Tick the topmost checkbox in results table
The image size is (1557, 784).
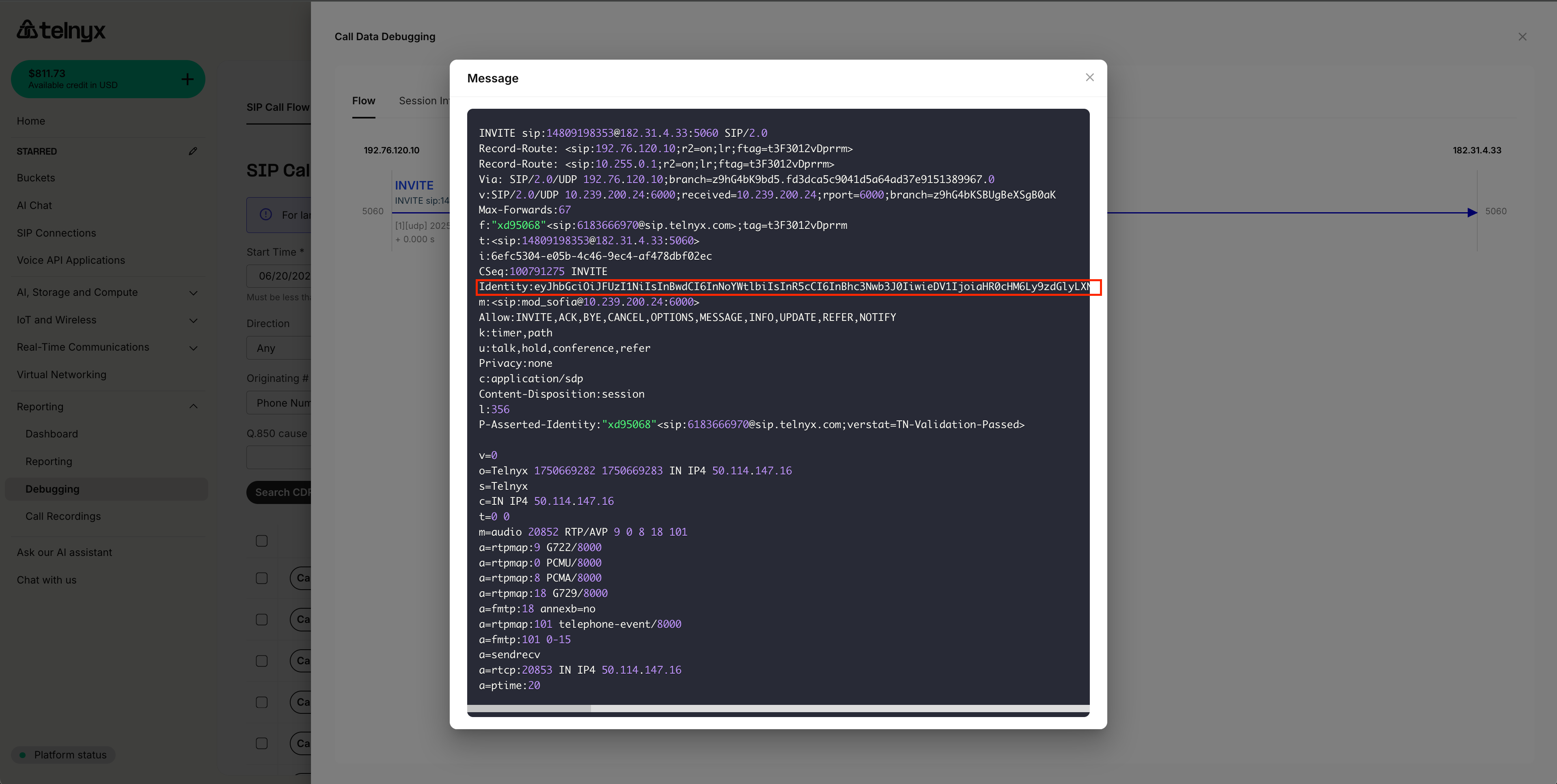click(x=262, y=541)
